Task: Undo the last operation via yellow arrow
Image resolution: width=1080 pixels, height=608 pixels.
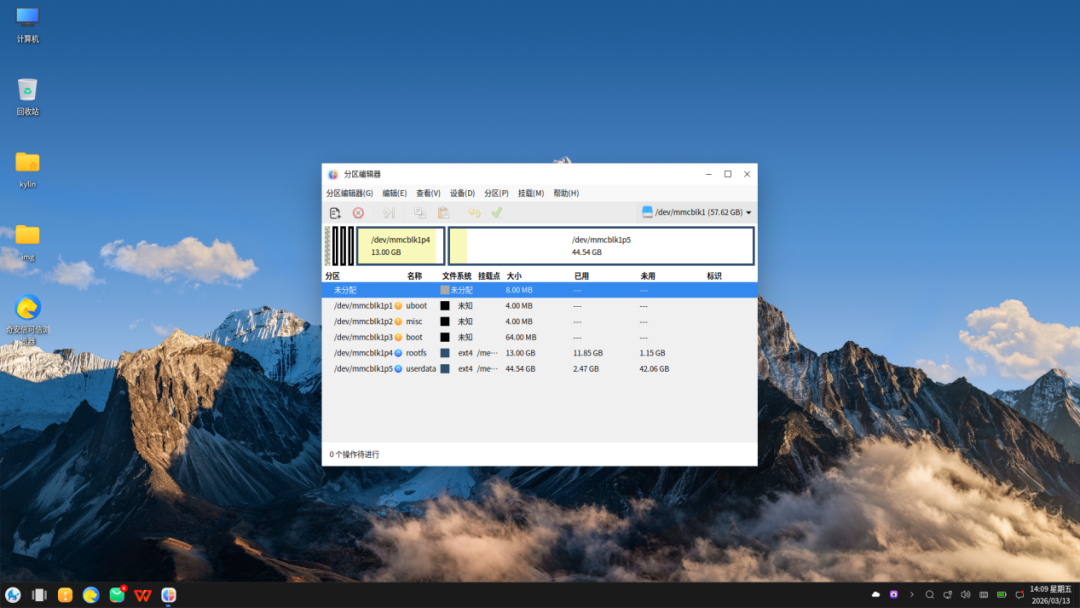Action: (474, 213)
